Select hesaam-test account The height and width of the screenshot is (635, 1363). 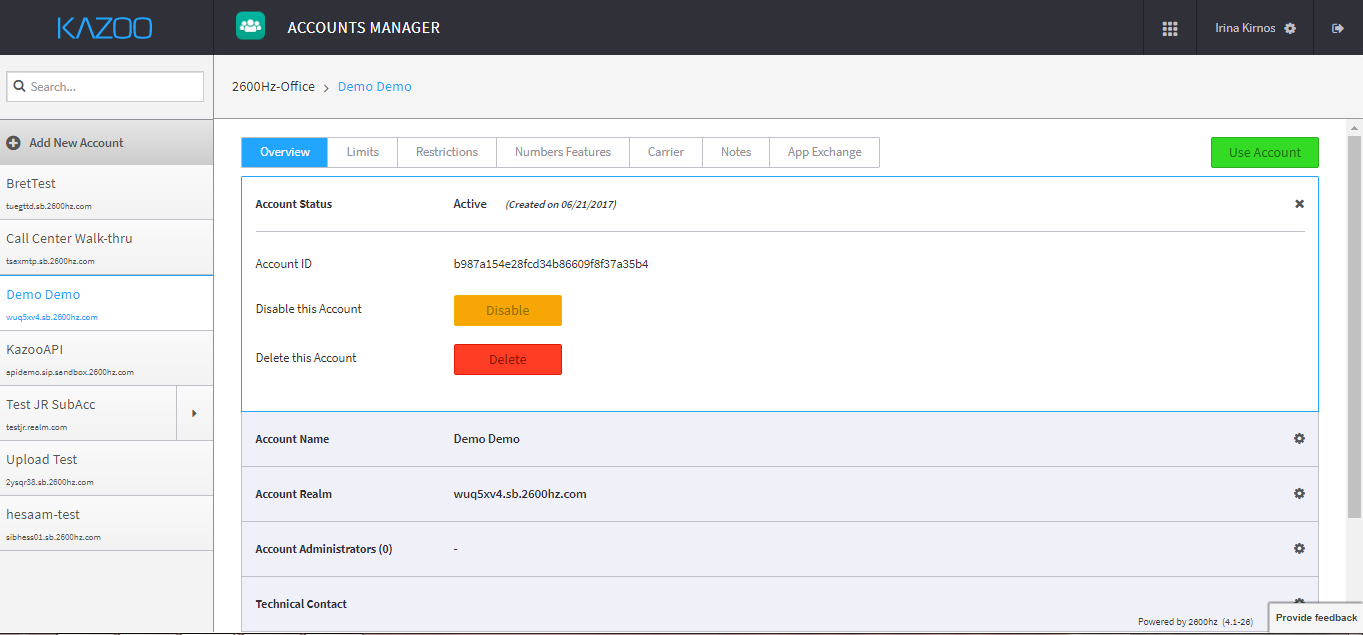click(106, 523)
